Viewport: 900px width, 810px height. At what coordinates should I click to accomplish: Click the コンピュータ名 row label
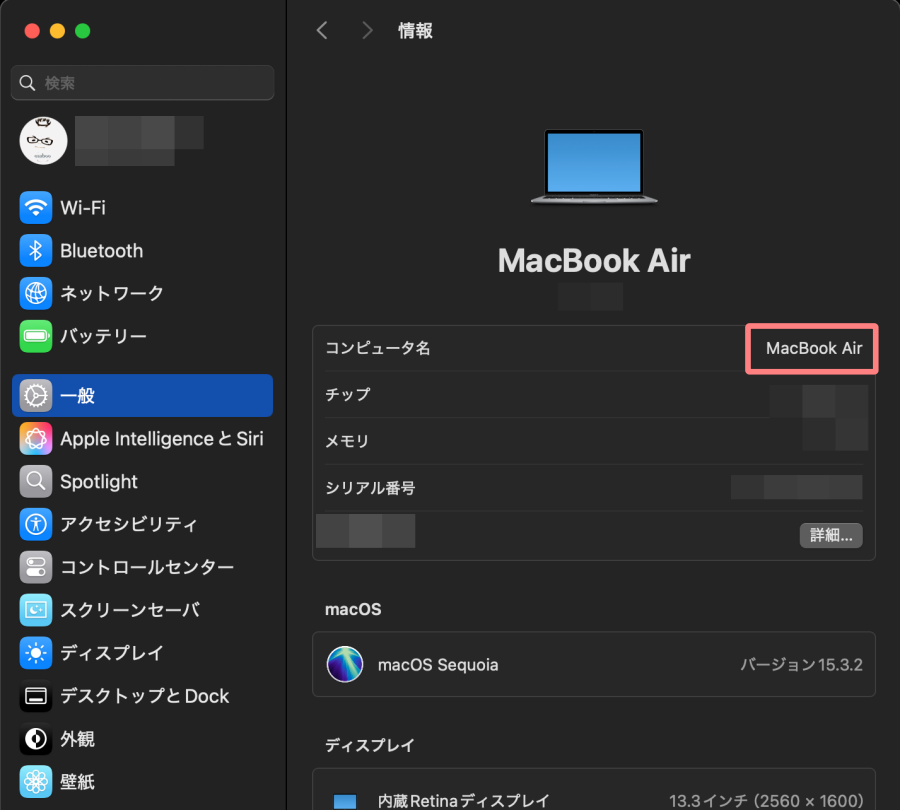pos(378,348)
